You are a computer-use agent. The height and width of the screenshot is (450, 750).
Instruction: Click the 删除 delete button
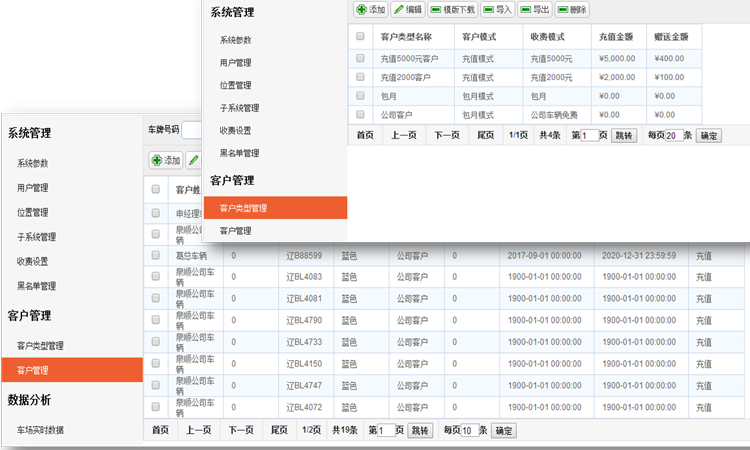(572, 9)
